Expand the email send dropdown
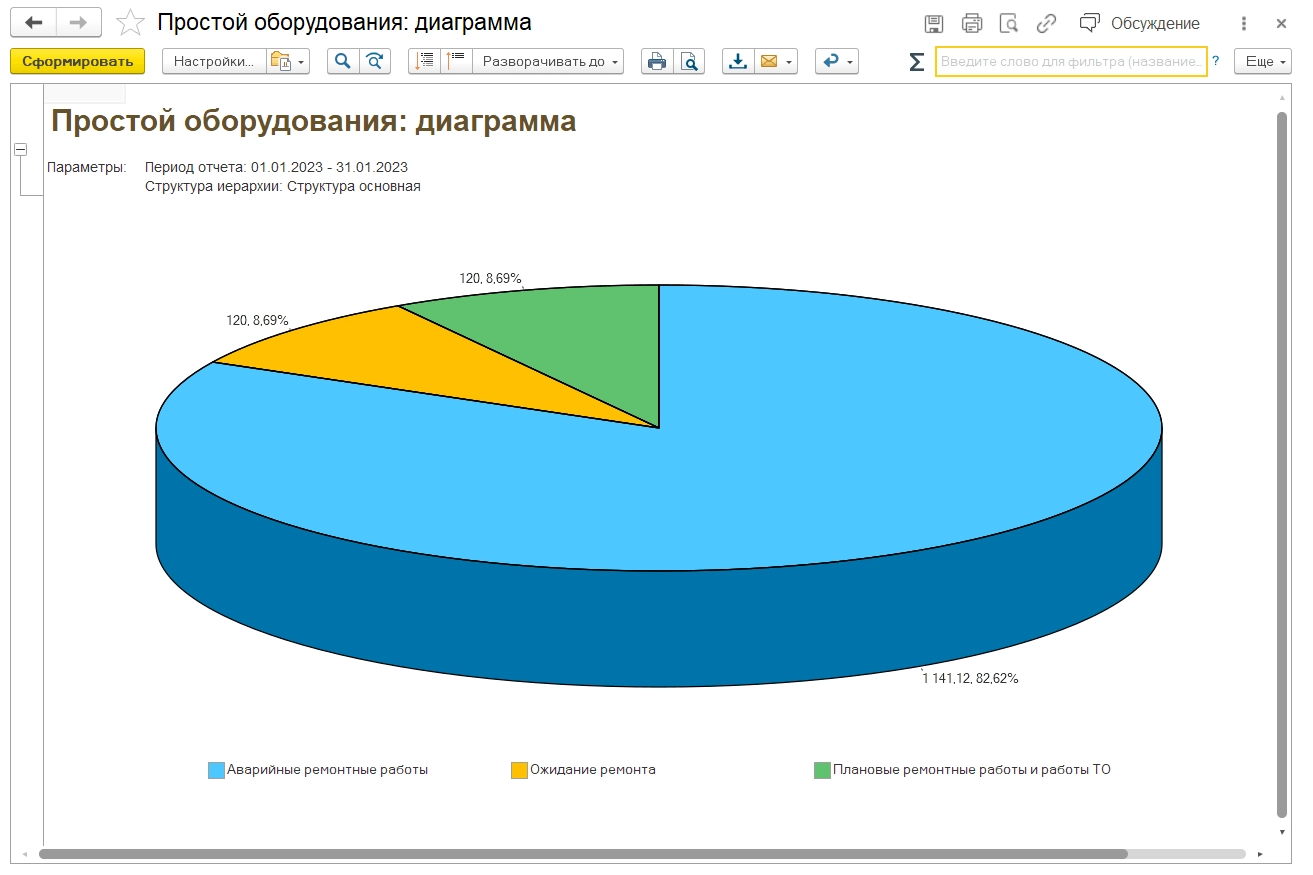The width and height of the screenshot is (1313, 875). tap(791, 62)
